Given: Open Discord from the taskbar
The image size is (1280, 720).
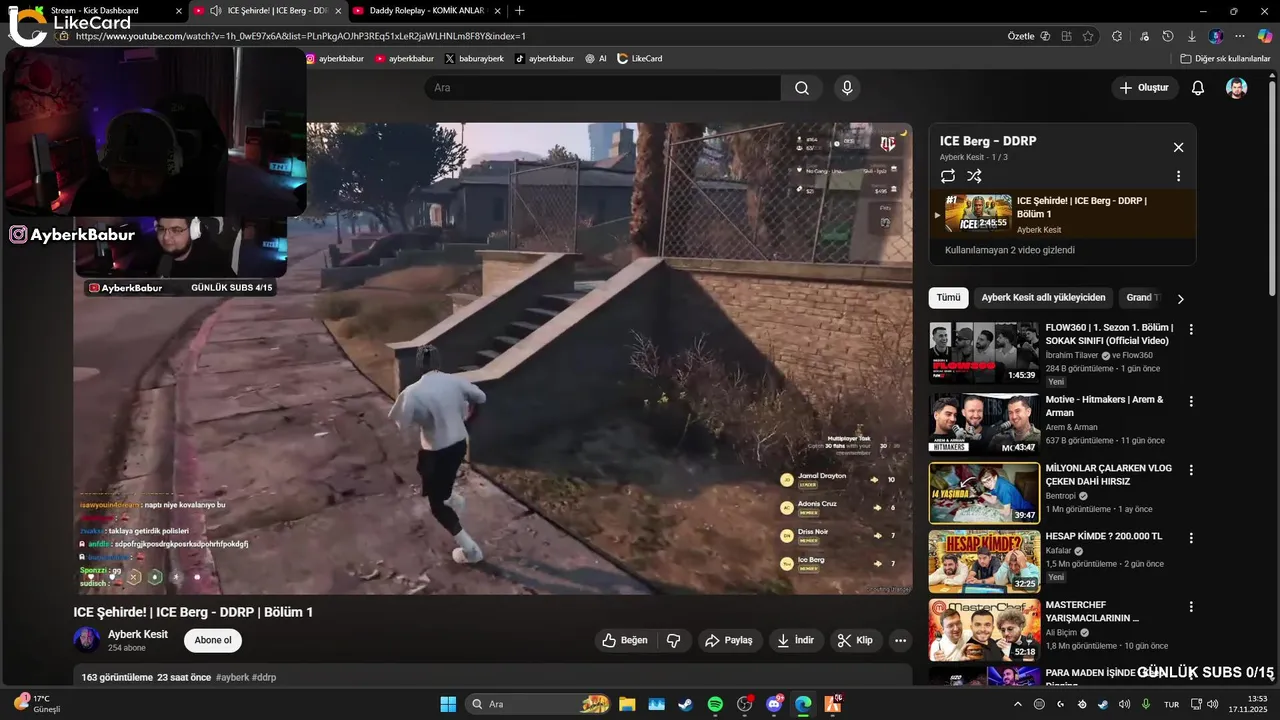Looking at the screenshot, I should (774, 704).
